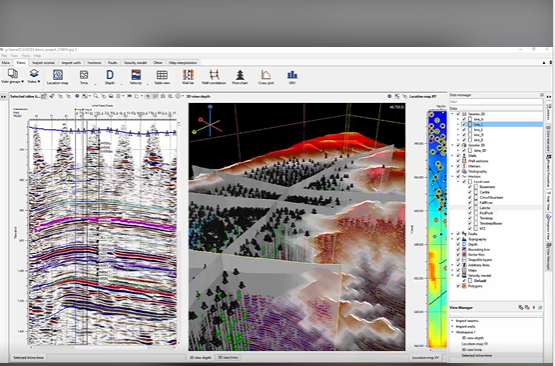
Task: Switch to the Horizons ribbon tab
Action: point(94,63)
